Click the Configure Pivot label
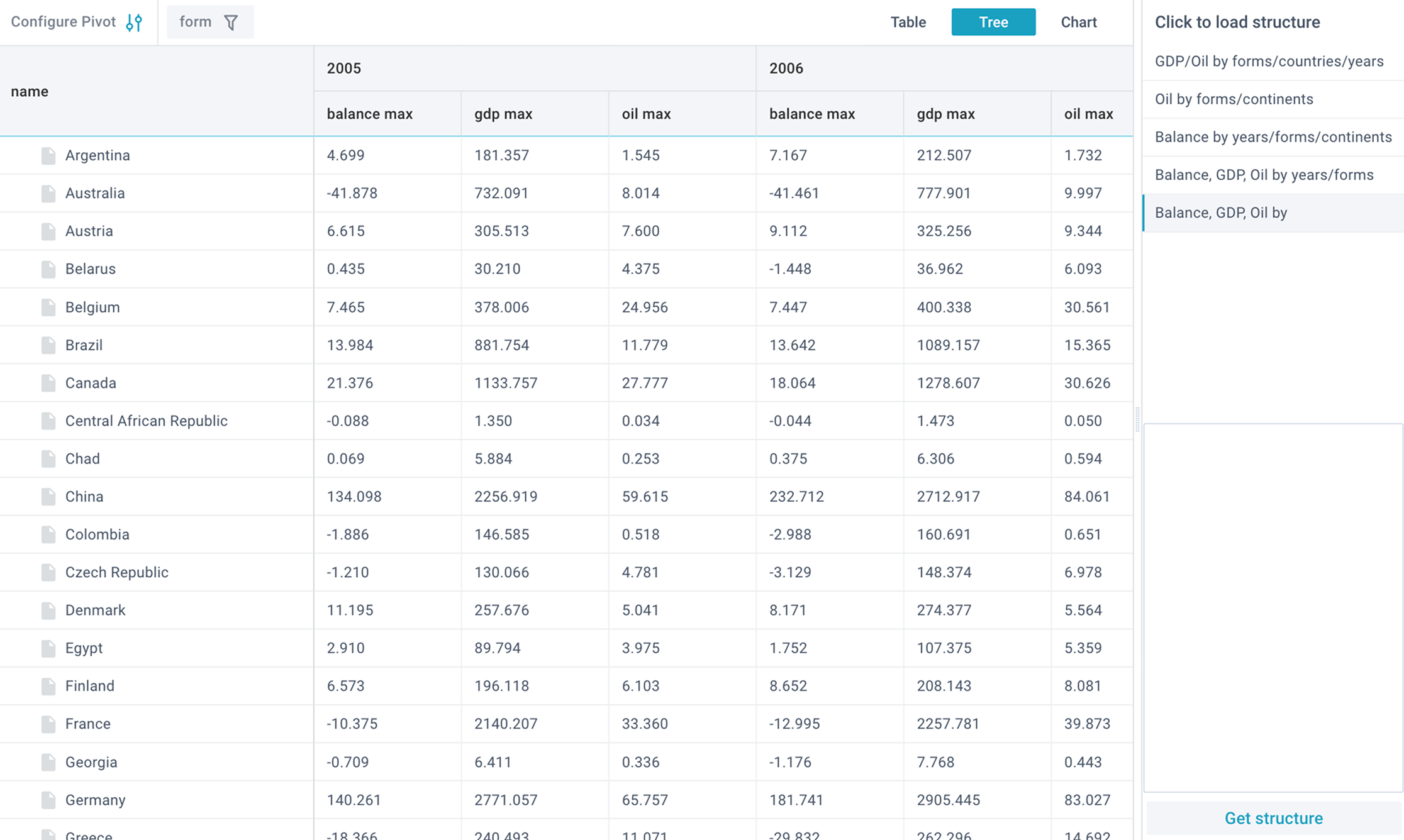Viewport: 1404px width, 840px height. (x=64, y=22)
